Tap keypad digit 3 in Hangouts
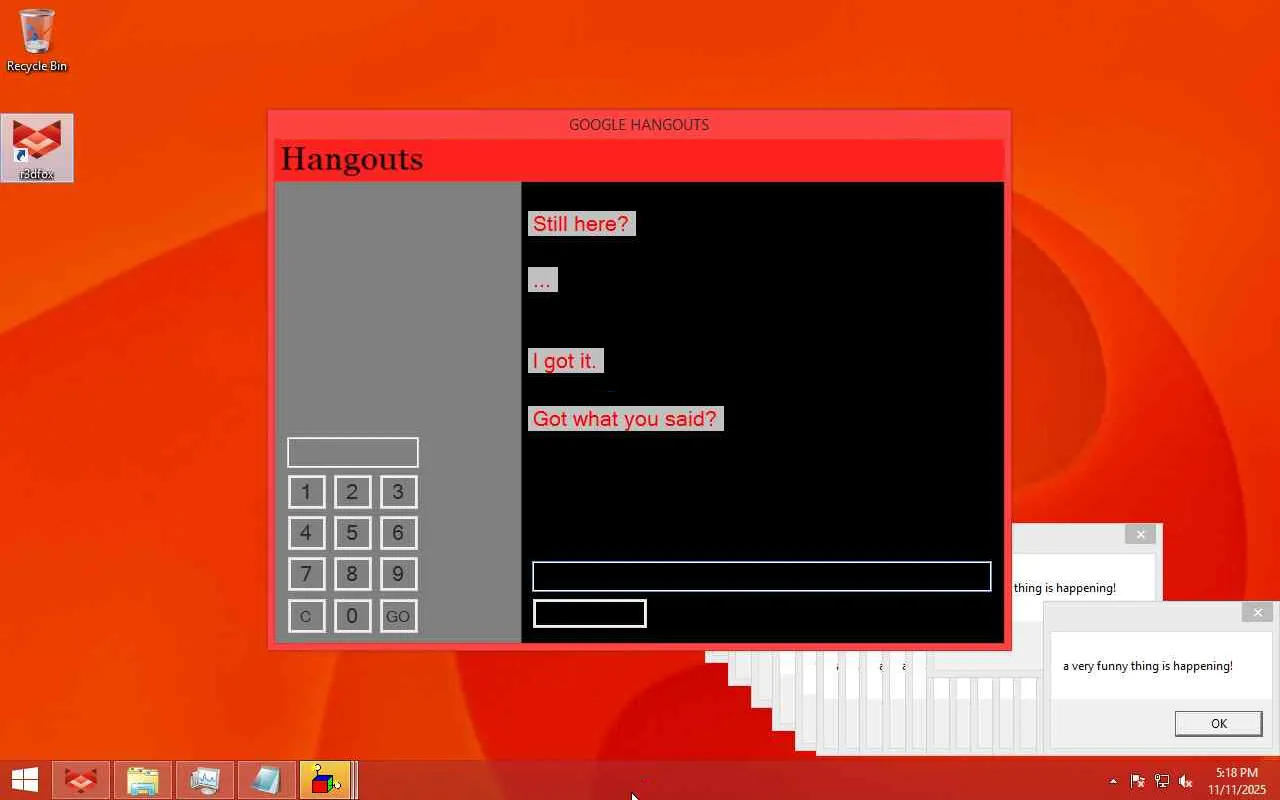 (x=398, y=492)
